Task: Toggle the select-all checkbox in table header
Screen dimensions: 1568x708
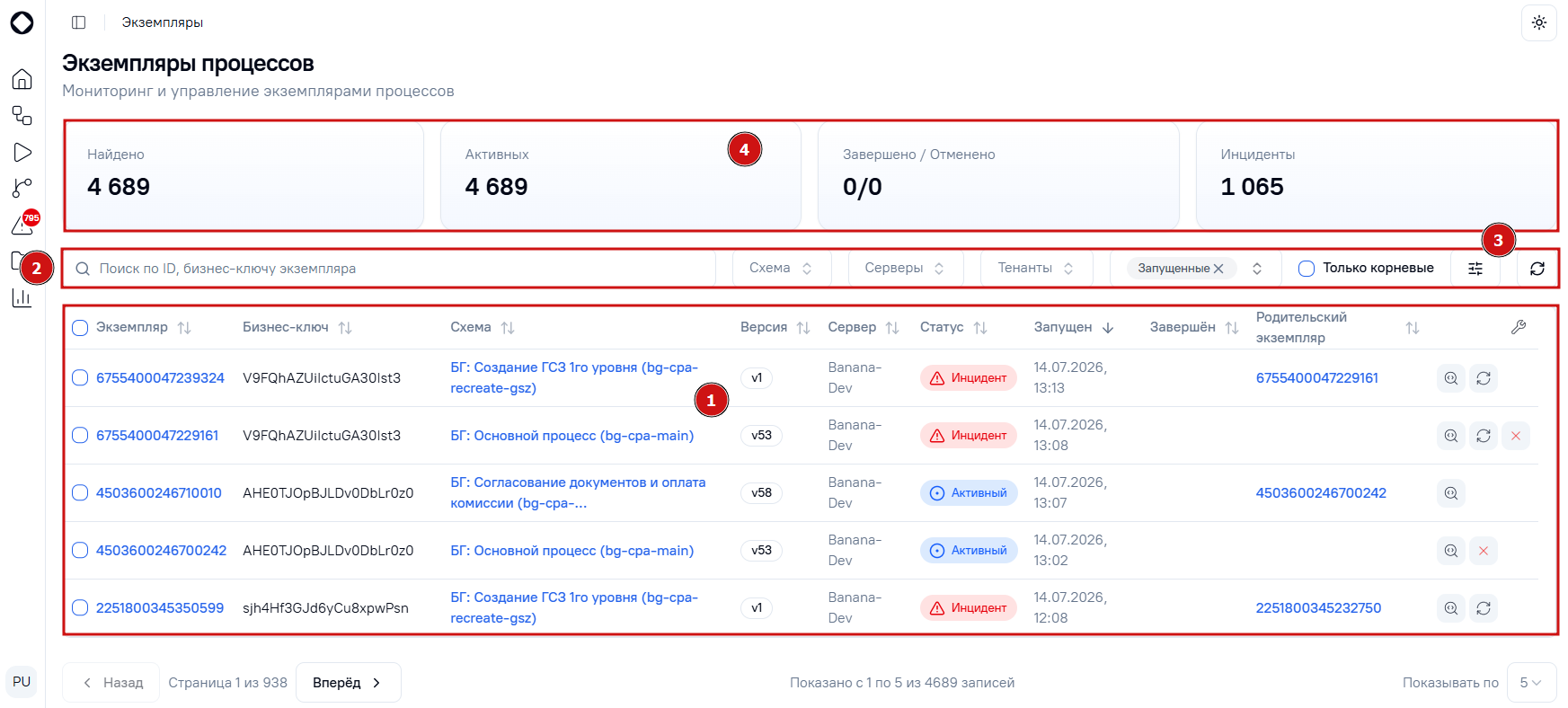Action: [x=80, y=328]
